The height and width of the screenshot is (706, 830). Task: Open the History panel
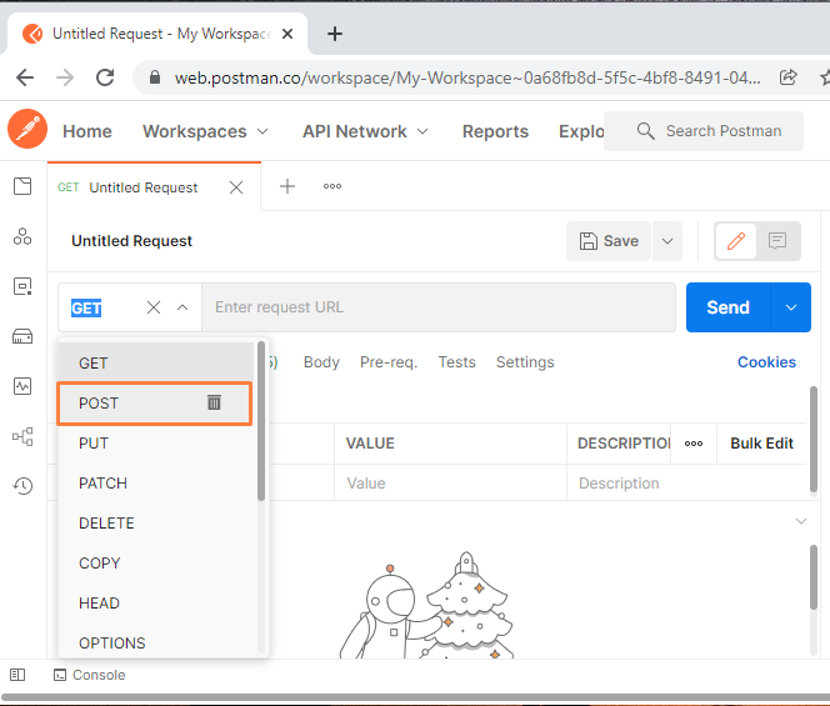tap(22, 486)
